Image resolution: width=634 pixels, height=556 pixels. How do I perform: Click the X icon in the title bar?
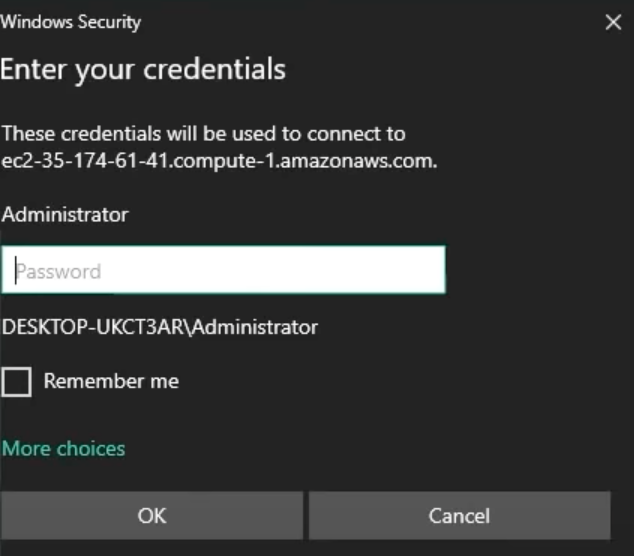(x=613, y=22)
